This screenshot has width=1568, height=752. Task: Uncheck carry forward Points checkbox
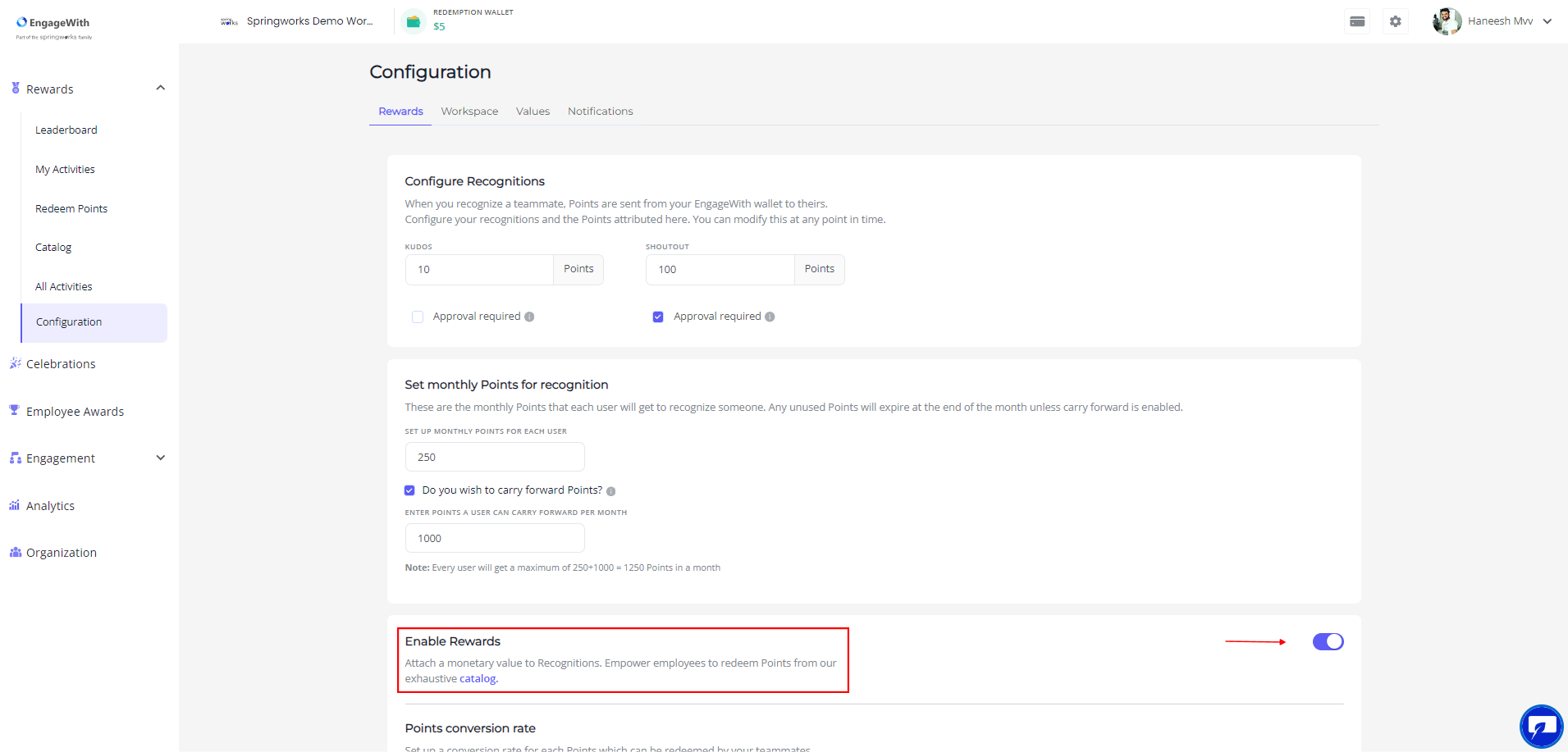click(409, 490)
